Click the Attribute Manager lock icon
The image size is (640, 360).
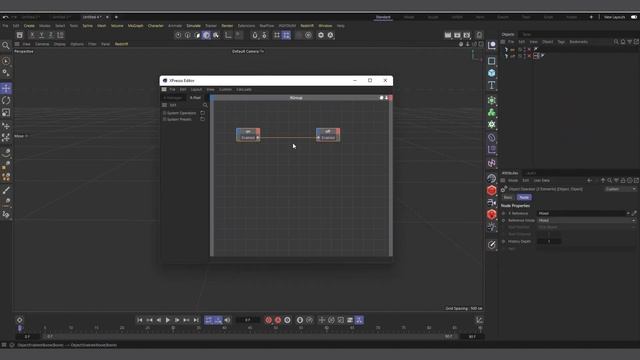(623, 180)
